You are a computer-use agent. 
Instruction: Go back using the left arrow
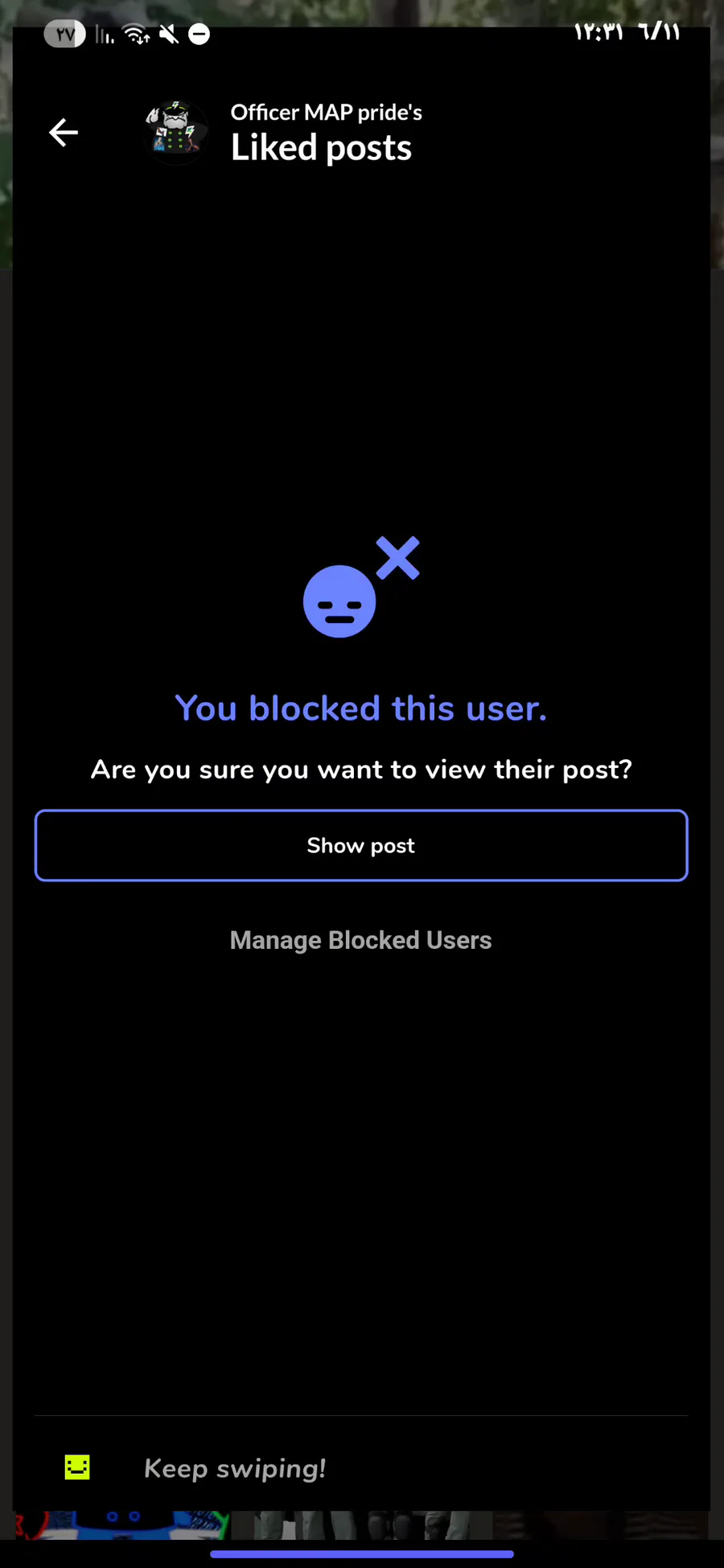(x=64, y=133)
